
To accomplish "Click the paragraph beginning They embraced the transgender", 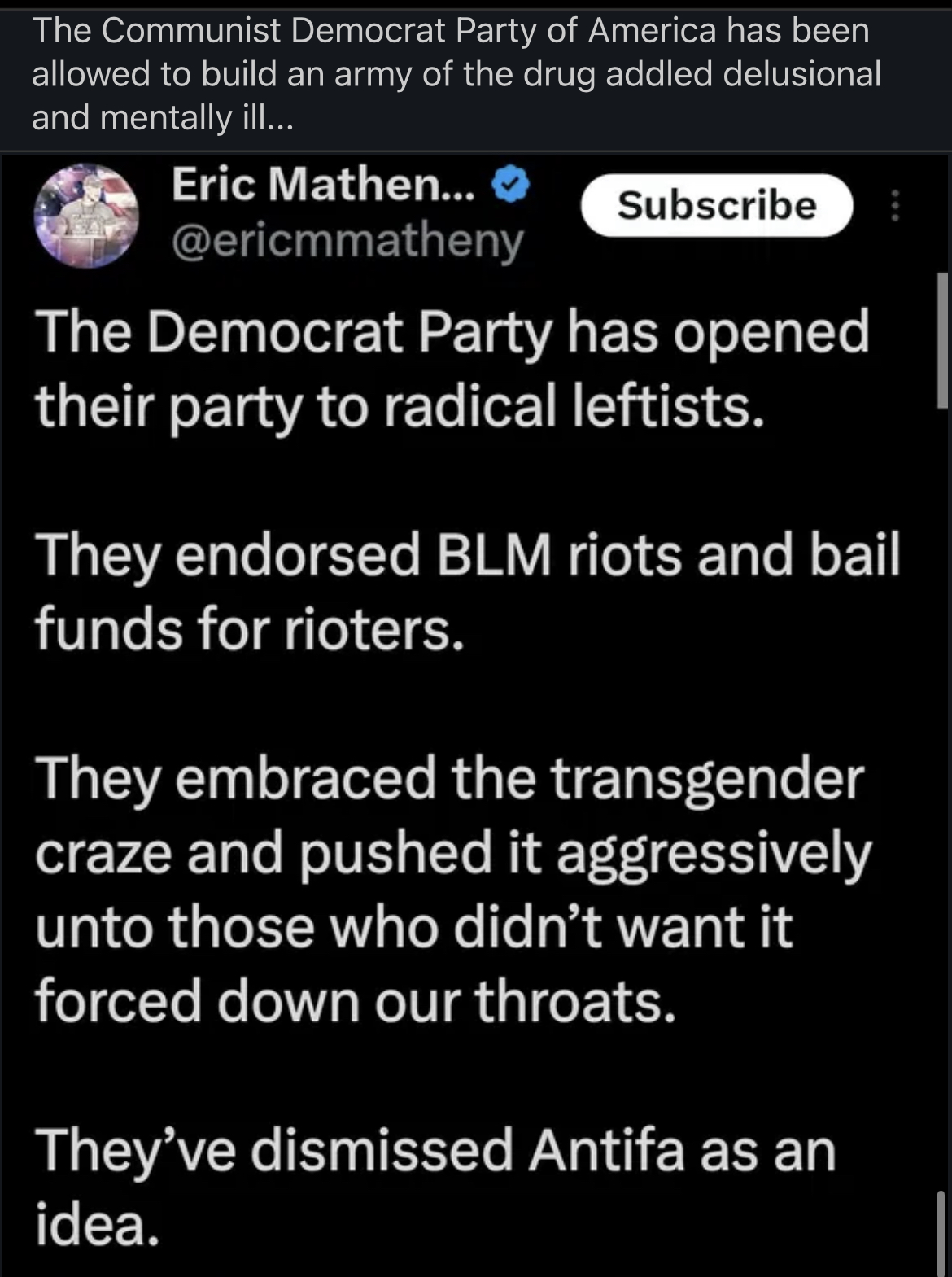I will [453, 889].
